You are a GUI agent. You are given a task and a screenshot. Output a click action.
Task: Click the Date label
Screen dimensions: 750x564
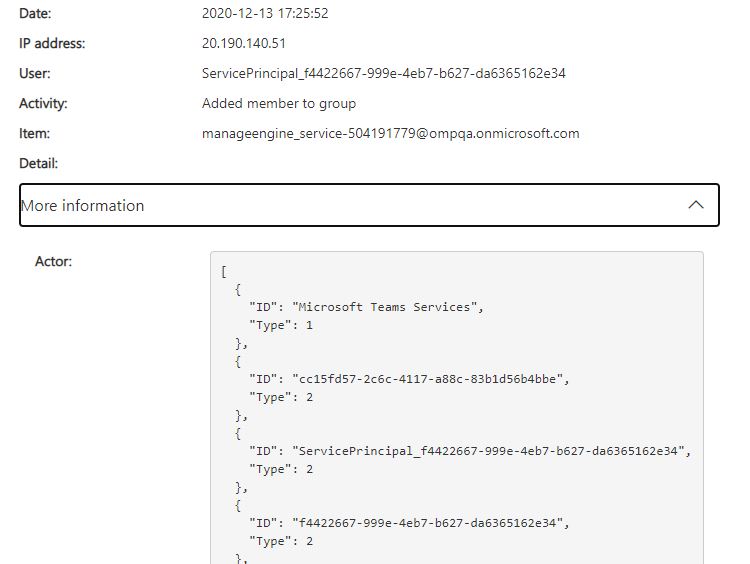tap(35, 14)
